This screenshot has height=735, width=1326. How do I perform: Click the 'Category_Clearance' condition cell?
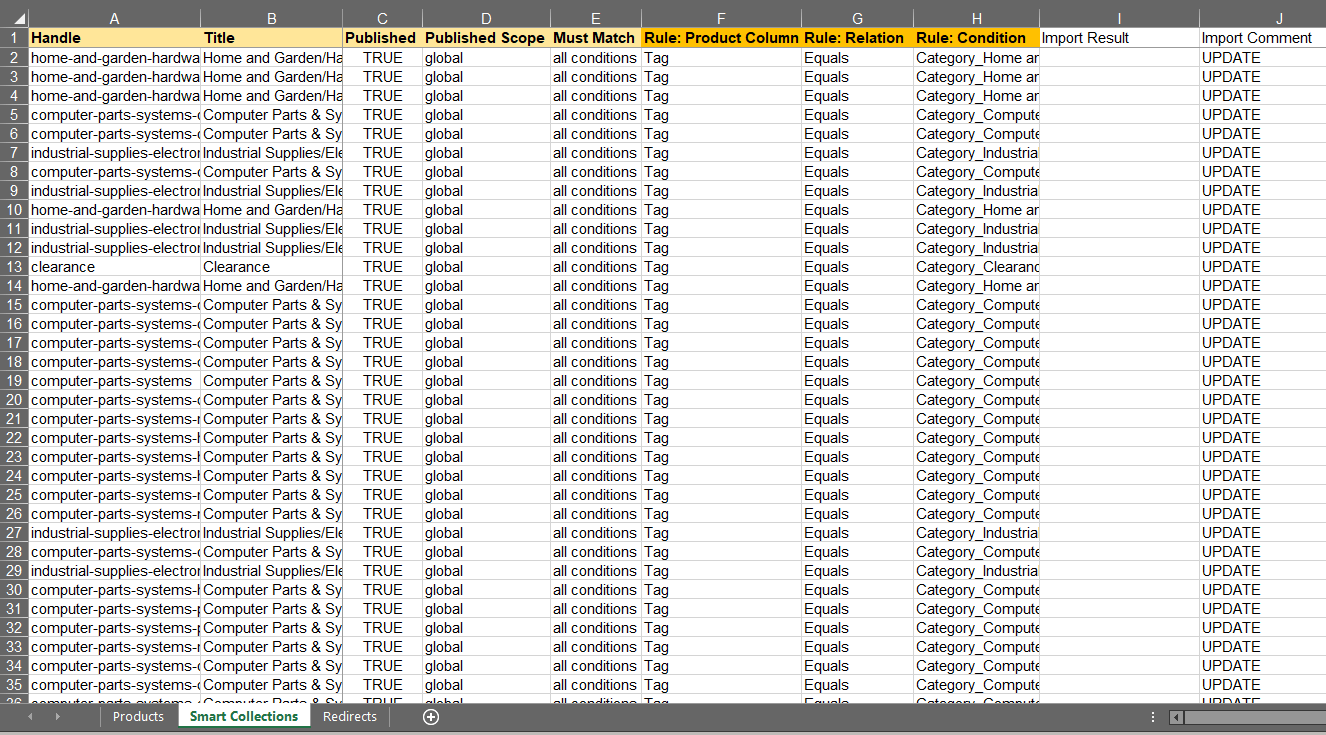(x=975, y=267)
